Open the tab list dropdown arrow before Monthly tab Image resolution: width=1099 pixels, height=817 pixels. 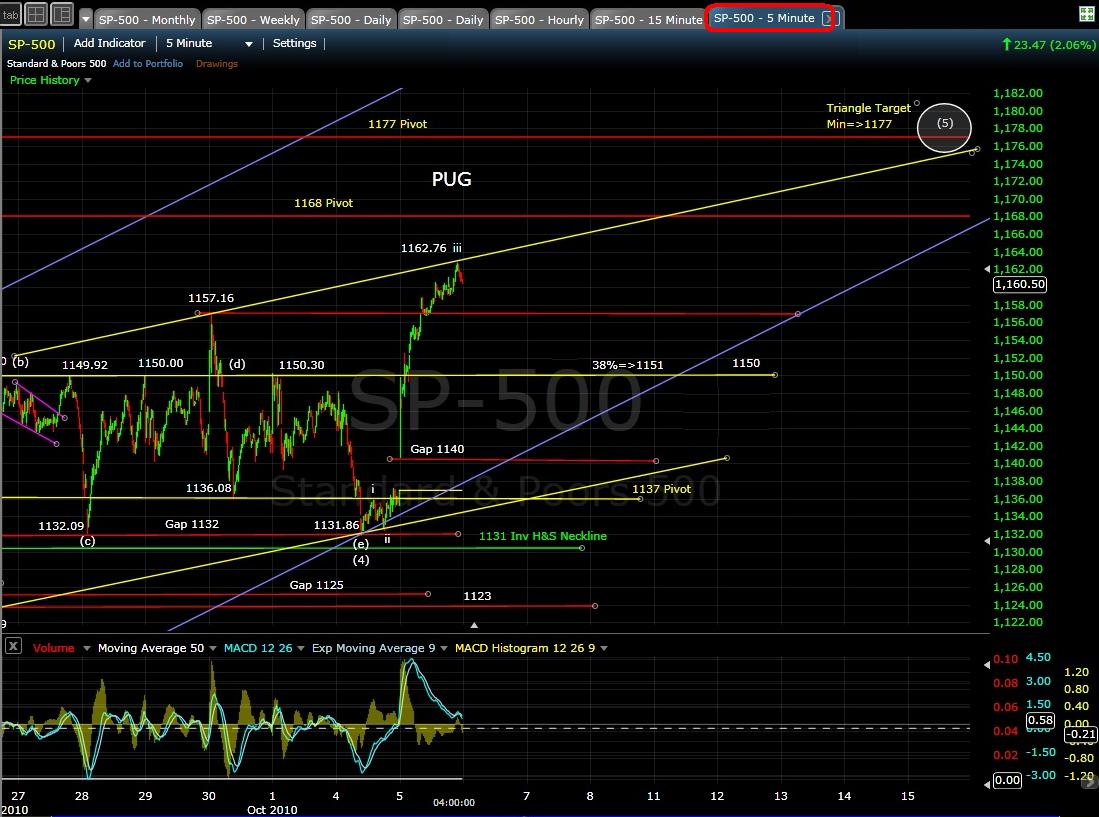point(86,19)
